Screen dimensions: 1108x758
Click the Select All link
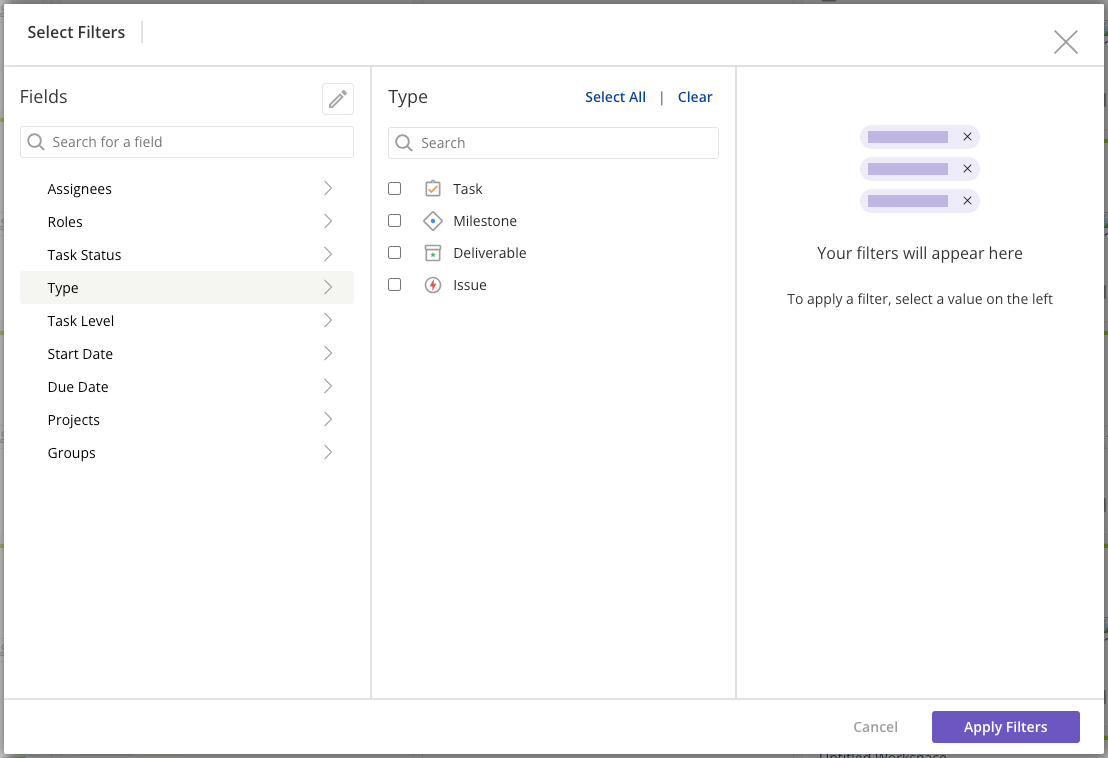point(615,97)
